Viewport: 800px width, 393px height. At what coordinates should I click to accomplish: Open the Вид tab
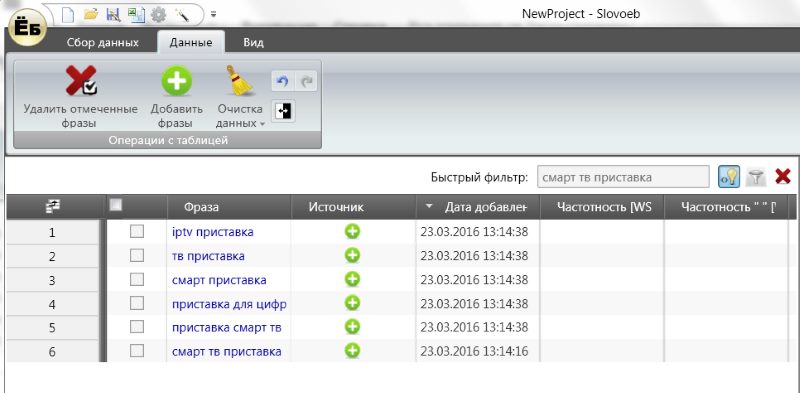pyautogui.click(x=254, y=42)
